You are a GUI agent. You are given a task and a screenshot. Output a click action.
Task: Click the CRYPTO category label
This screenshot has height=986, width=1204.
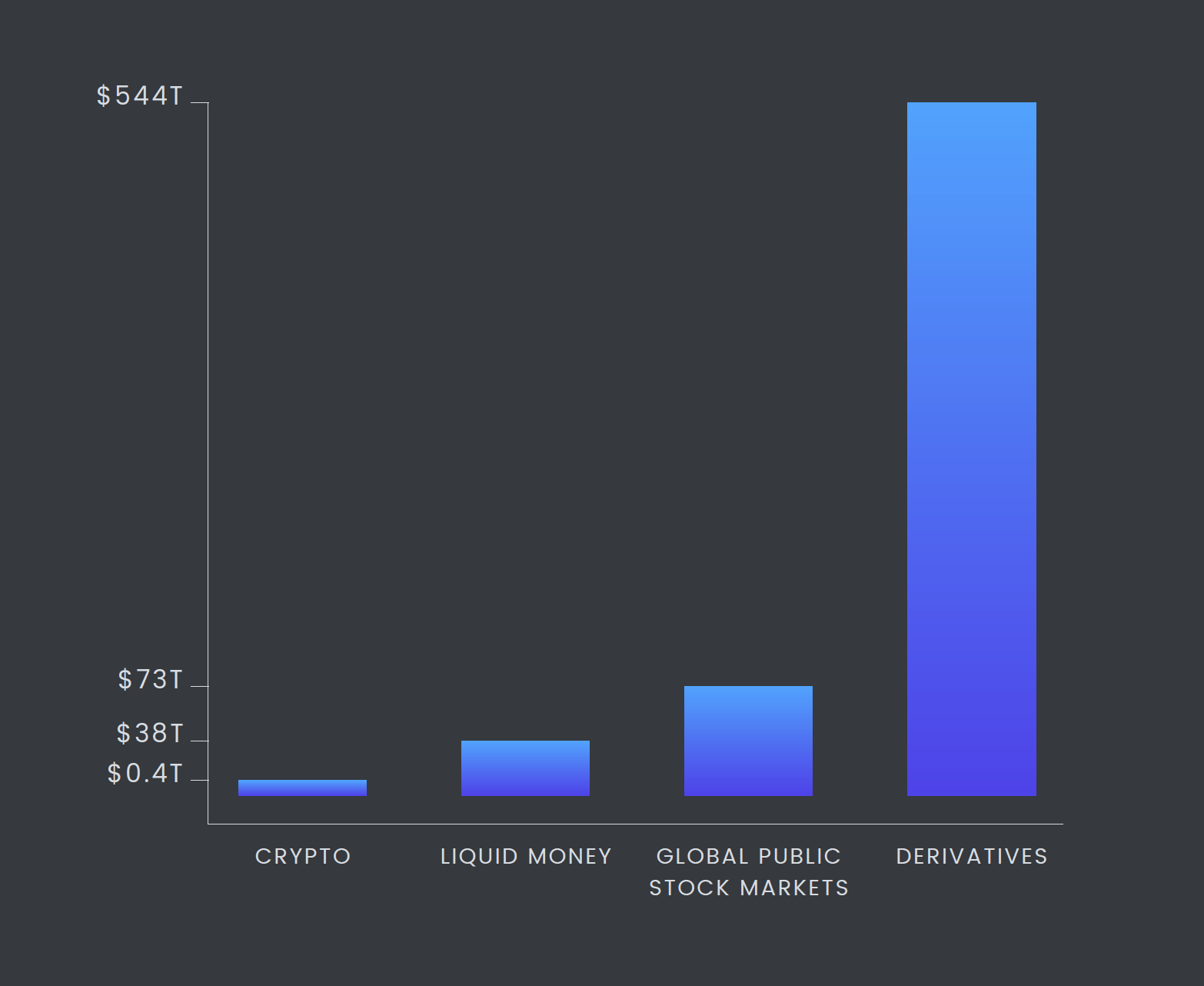[x=303, y=856]
